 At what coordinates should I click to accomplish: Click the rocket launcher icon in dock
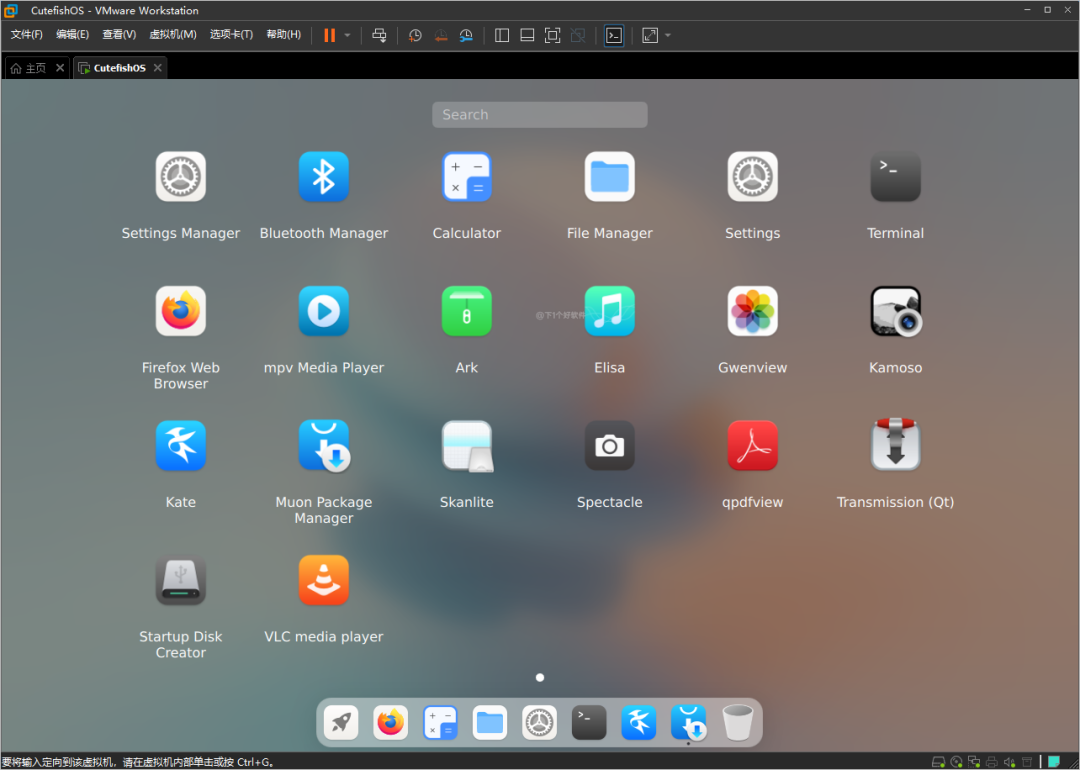click(x=341, y=722)
